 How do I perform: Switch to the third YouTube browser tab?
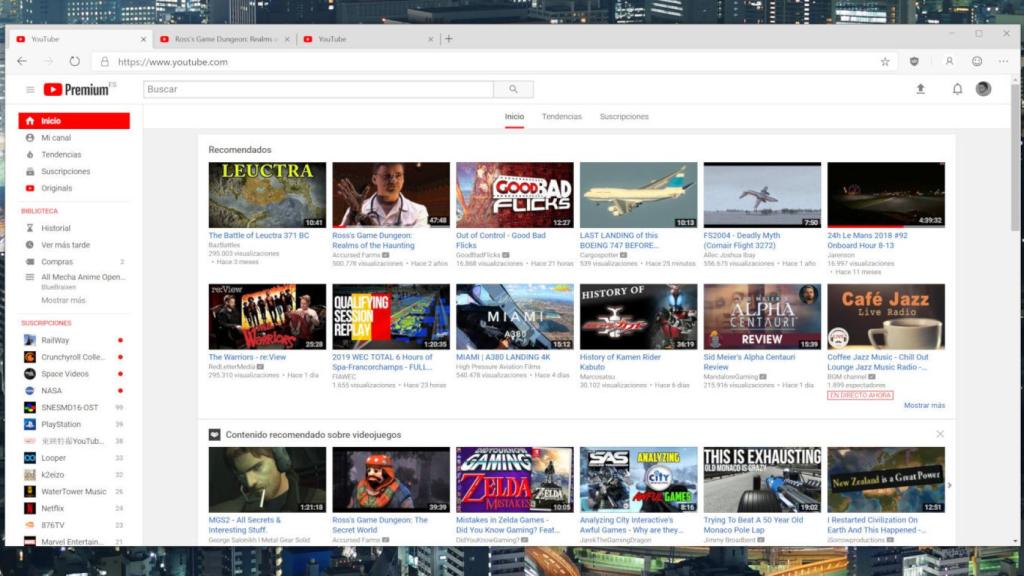[367, 39]
